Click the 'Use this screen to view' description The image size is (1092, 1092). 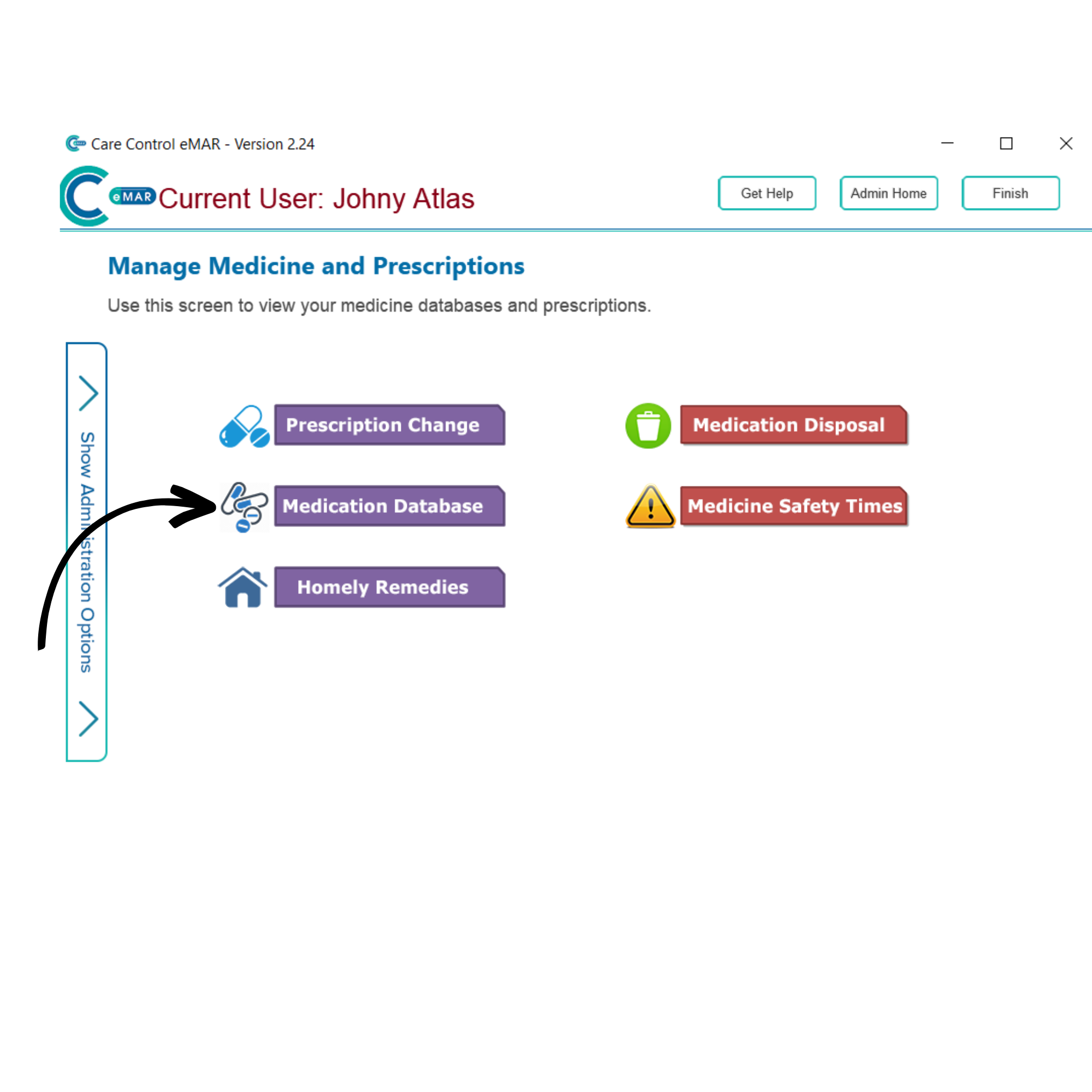[x=379, y=306]
